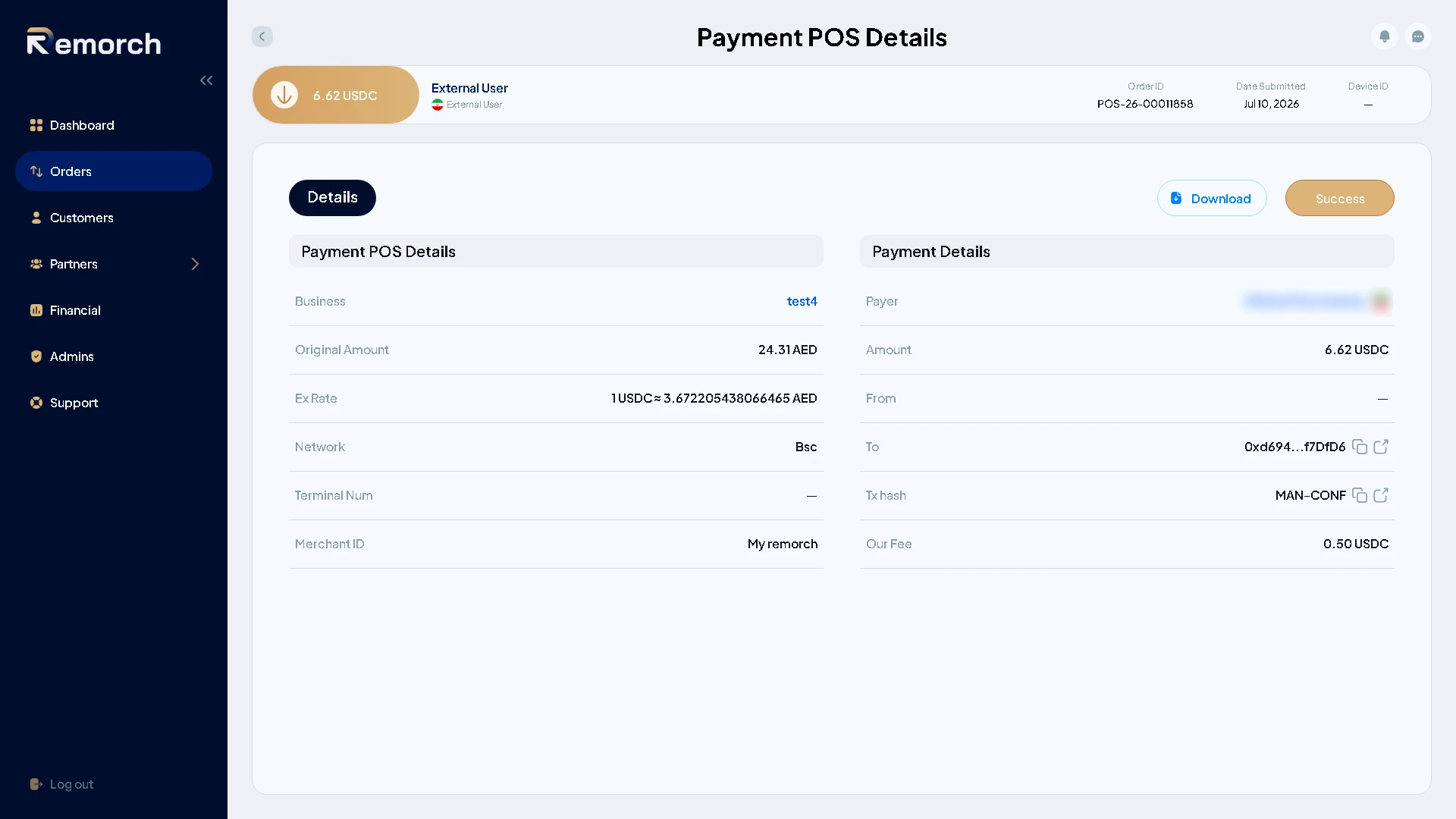The image size is (1456, 819).
Task: Click the 0xd694...f7DfD6 address
Action: pyautogui.click(x=1294, y=447)
